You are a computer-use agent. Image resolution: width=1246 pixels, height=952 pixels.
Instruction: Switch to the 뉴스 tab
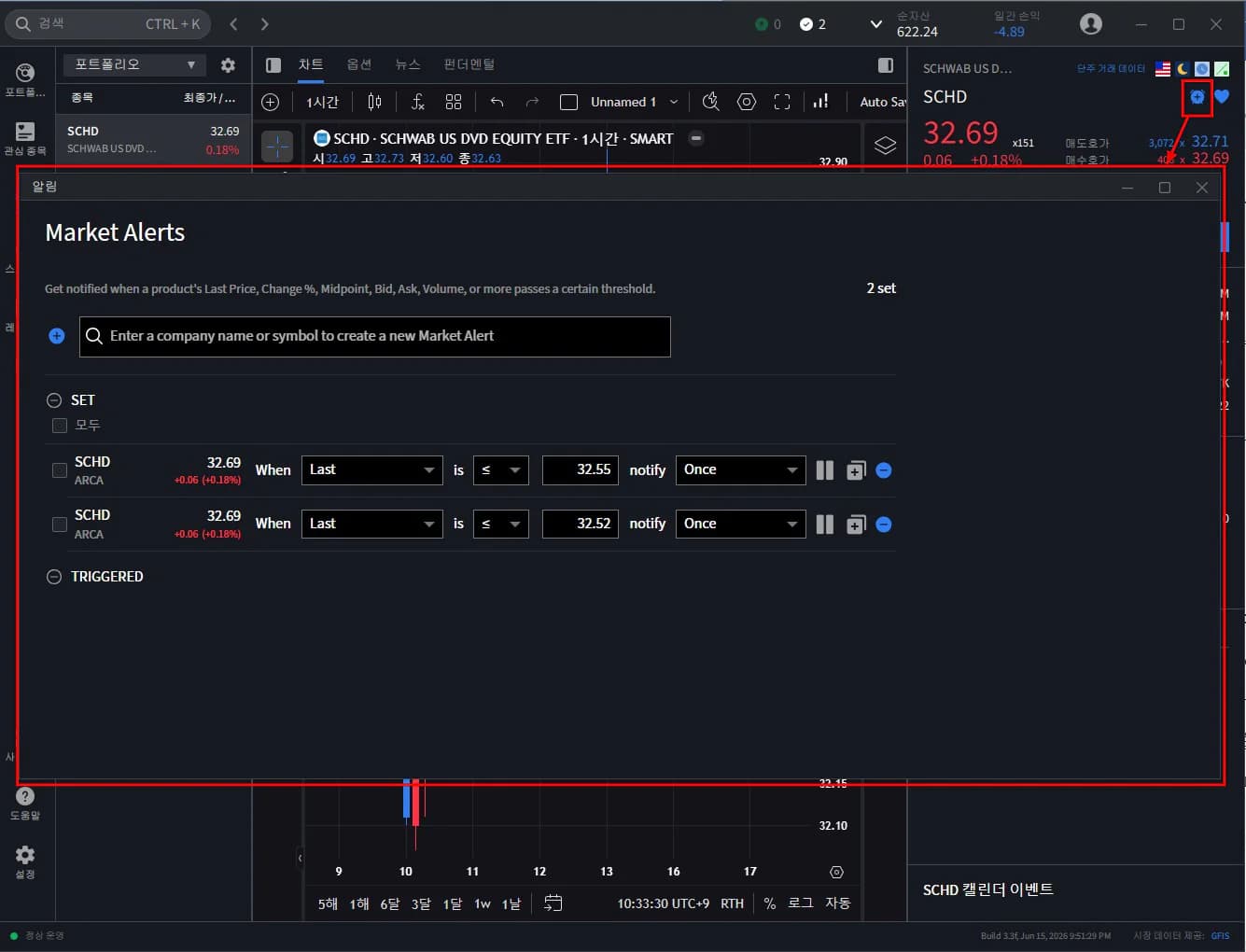coord(408,64)
